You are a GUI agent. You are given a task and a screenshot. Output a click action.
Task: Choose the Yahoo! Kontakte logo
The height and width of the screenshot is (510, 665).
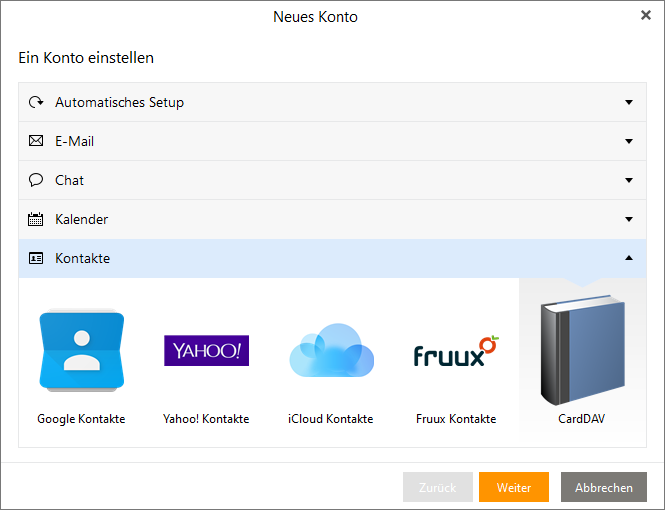pos(206,351)
